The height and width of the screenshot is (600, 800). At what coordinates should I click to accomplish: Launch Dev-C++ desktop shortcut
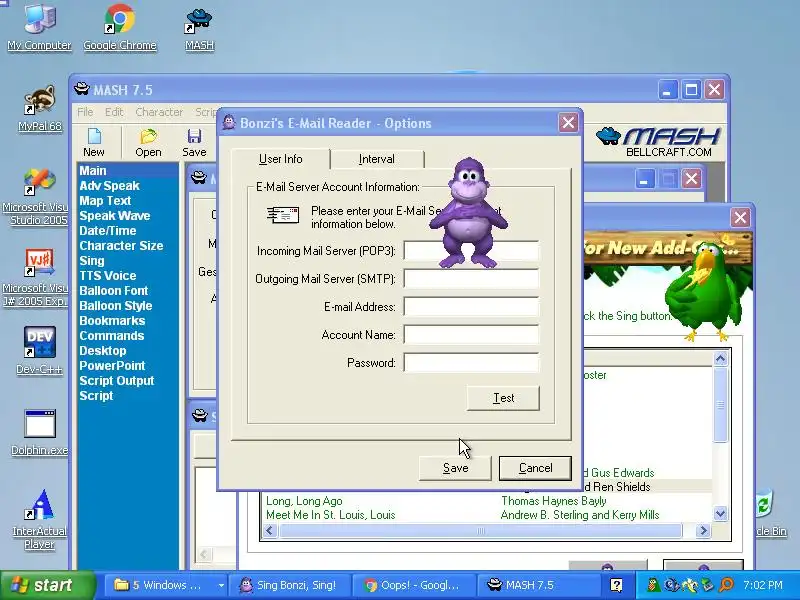point(39,351)
